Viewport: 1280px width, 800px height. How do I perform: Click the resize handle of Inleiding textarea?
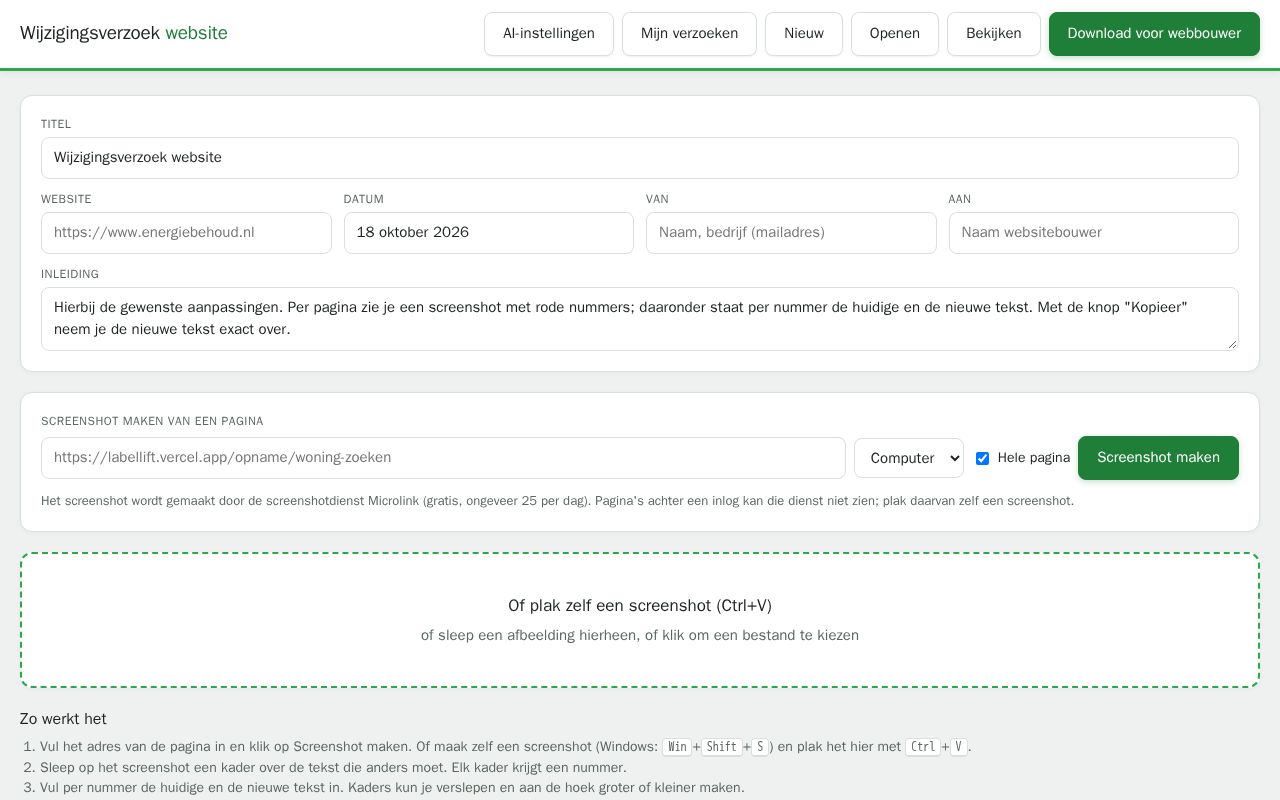[x=1232, y=344]
